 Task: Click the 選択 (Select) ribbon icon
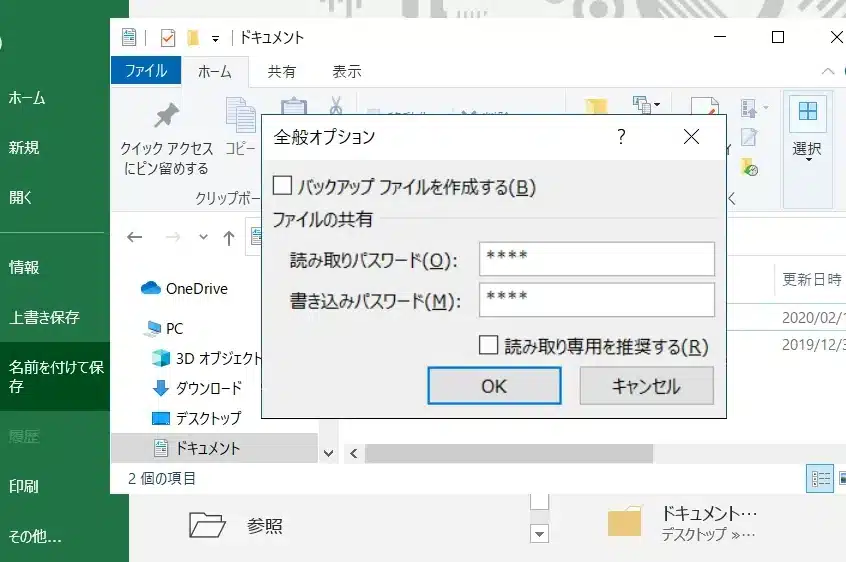(807, 112)
